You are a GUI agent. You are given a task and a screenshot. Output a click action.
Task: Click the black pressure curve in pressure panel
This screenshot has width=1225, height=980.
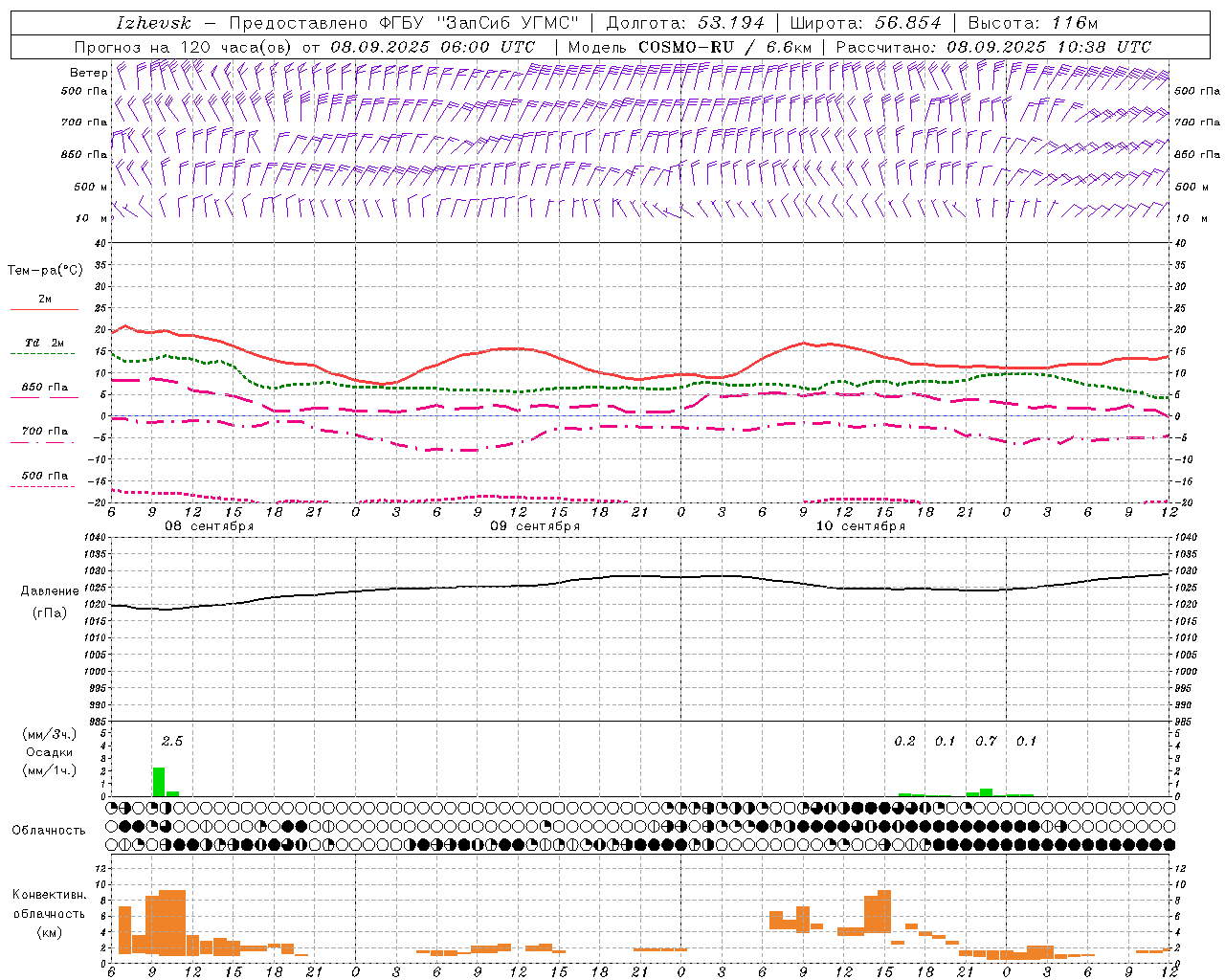pos(641,577)
